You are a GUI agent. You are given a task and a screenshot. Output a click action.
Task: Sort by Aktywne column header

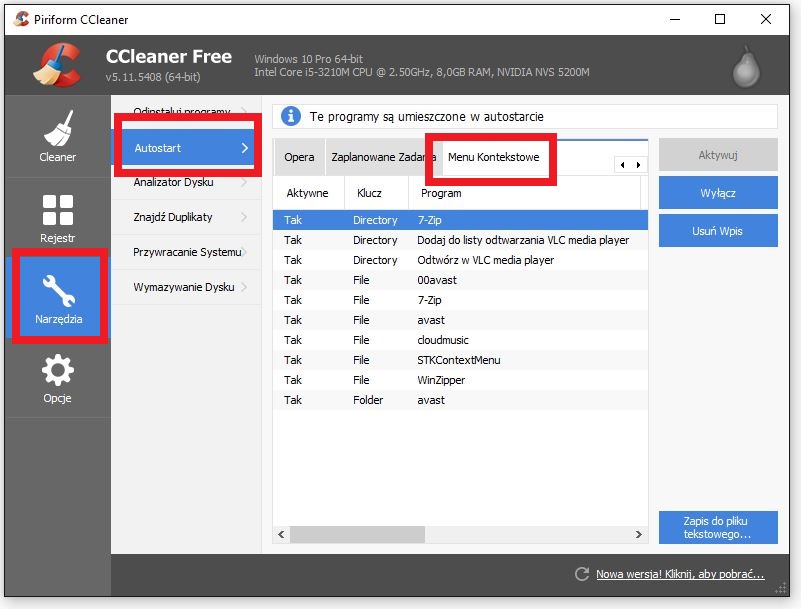pos(308,193)
